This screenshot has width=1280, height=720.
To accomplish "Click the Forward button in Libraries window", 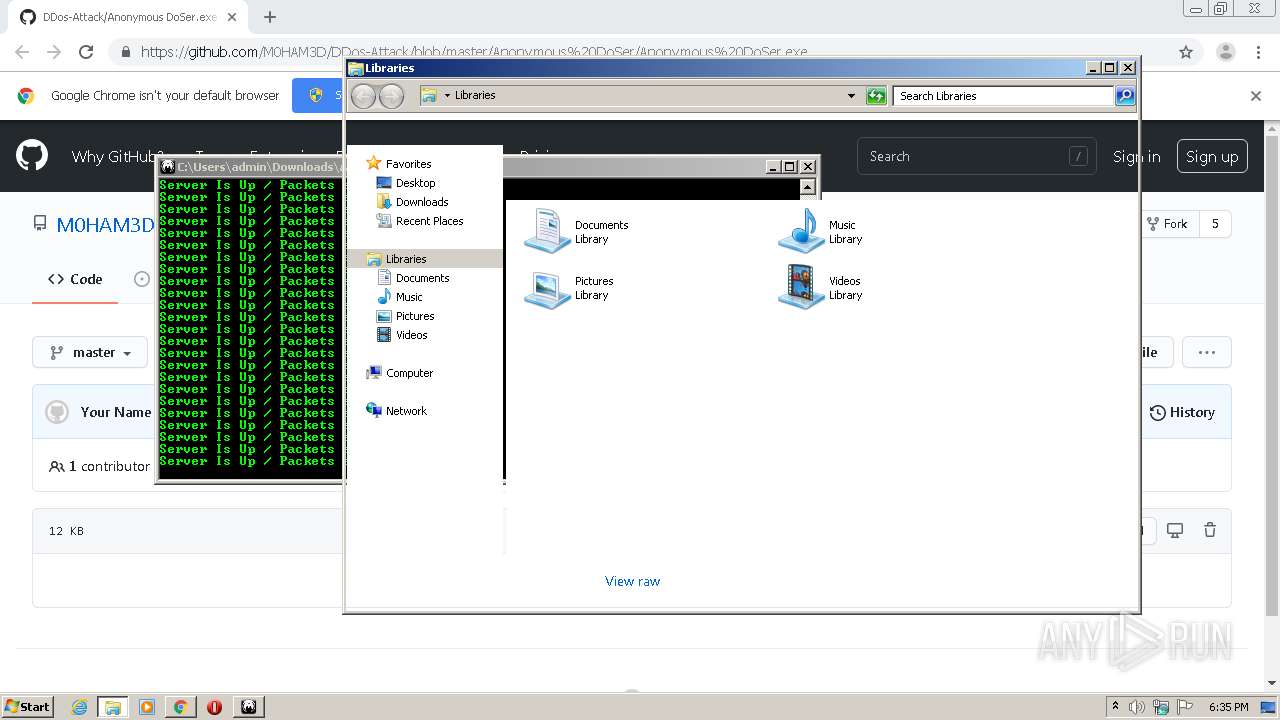I will coord(391,96).
